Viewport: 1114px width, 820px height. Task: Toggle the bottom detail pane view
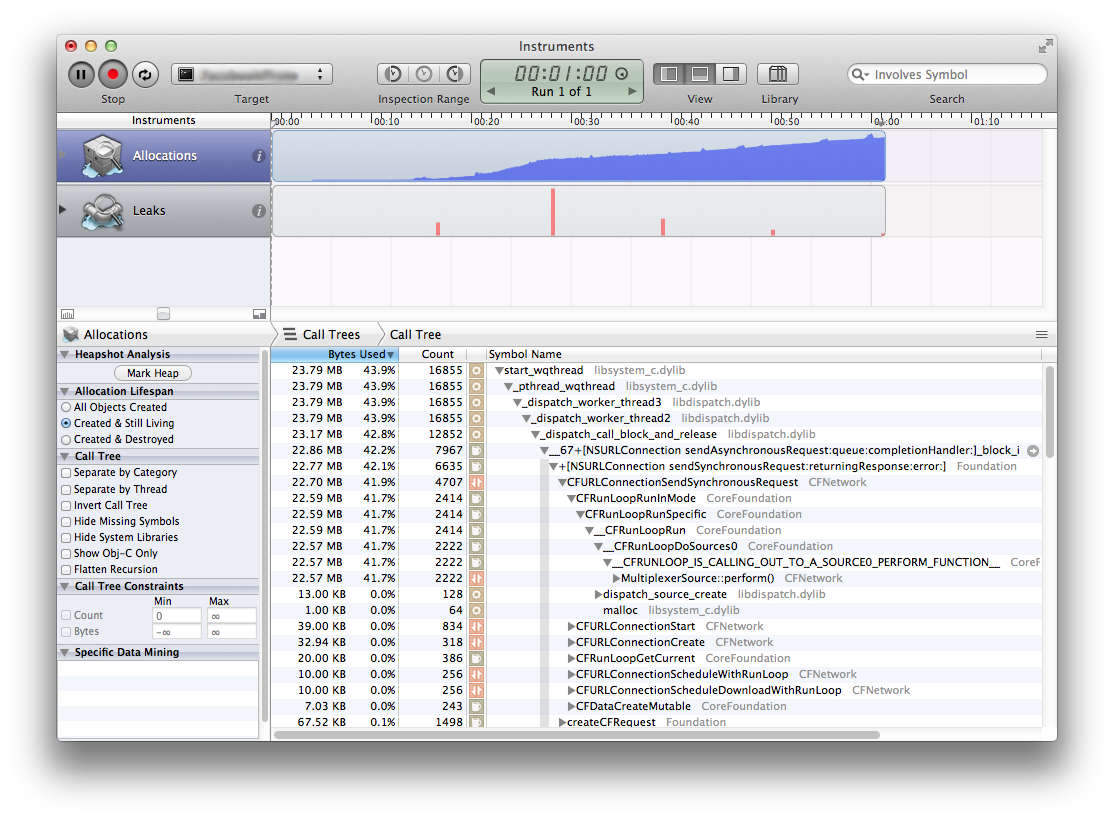click(x=700, y=74)
